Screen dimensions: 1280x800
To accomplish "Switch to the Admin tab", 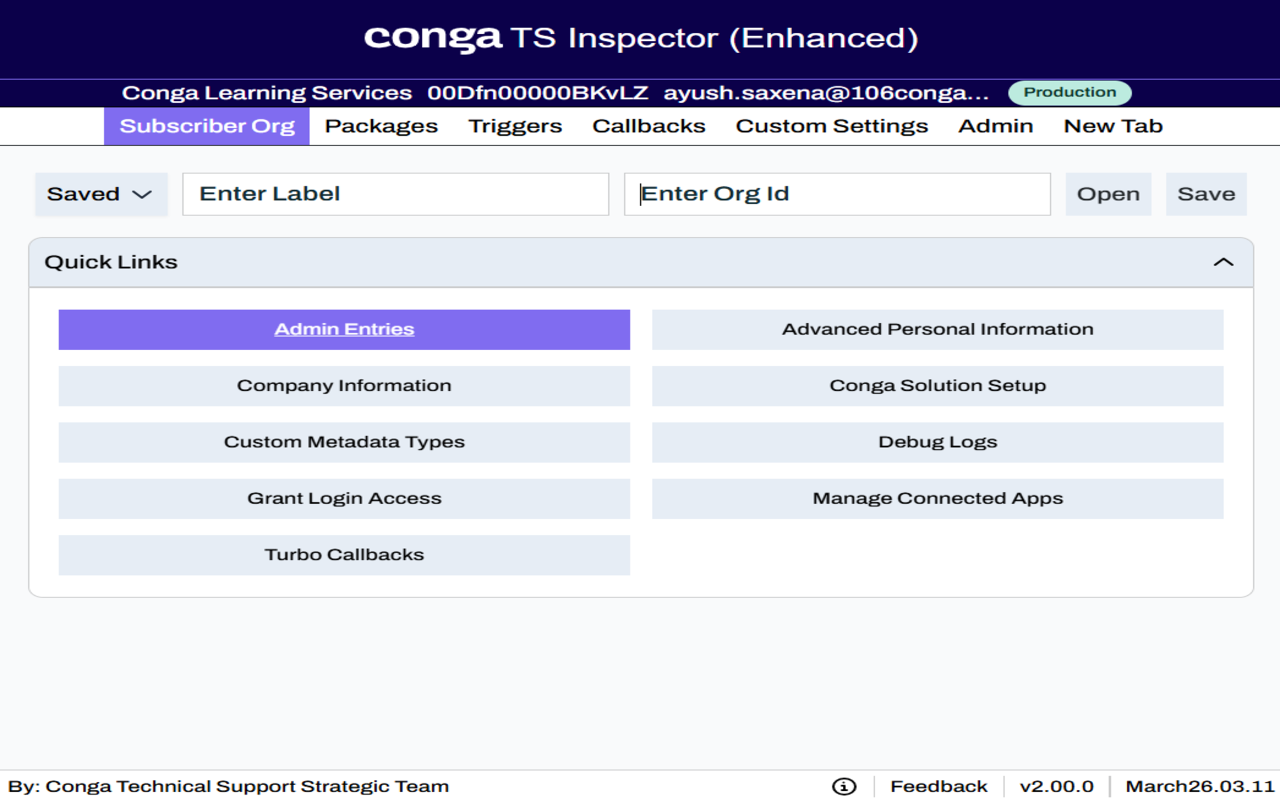I will coord(996,126).
